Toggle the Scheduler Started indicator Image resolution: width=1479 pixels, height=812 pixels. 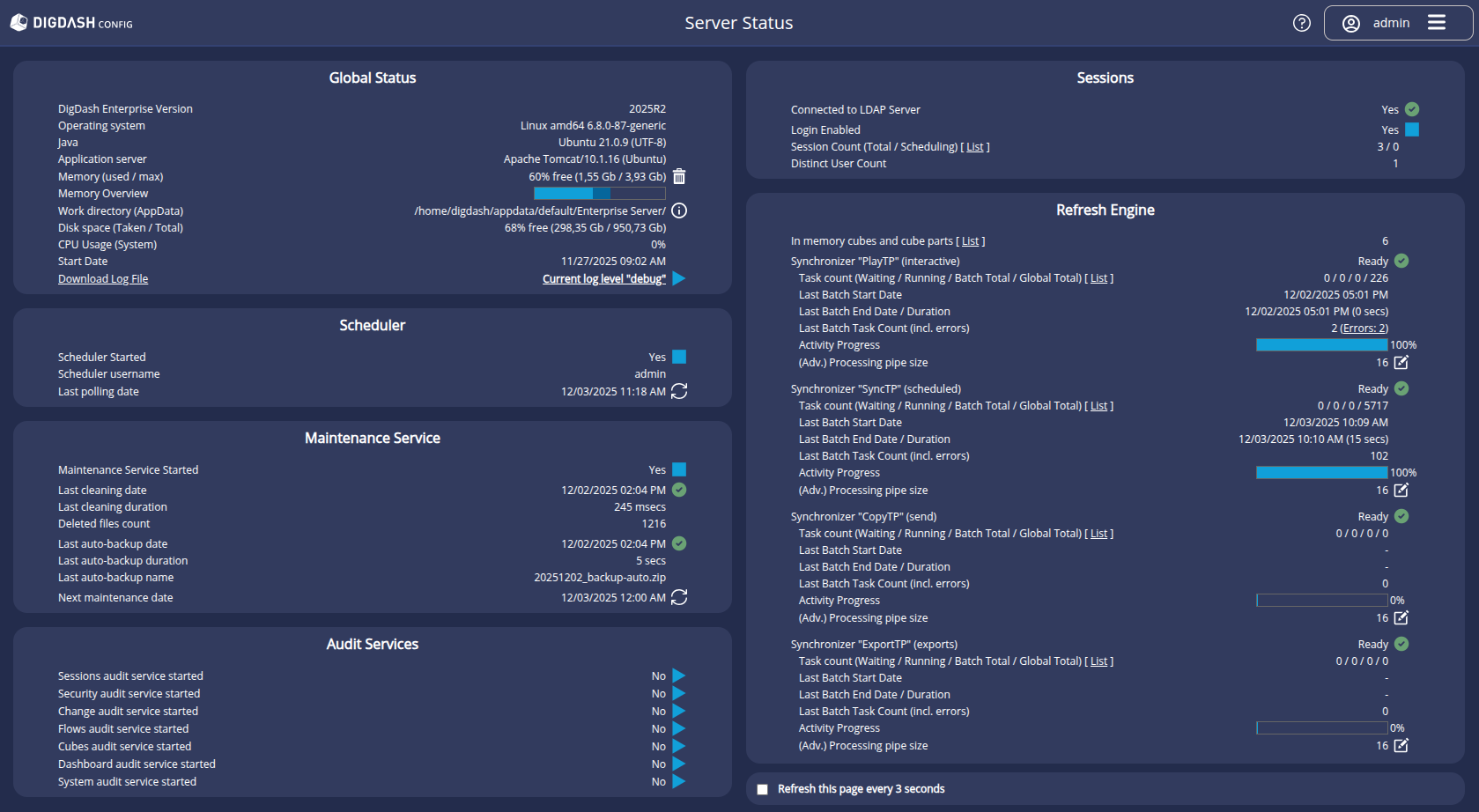(x=678, y=357)
